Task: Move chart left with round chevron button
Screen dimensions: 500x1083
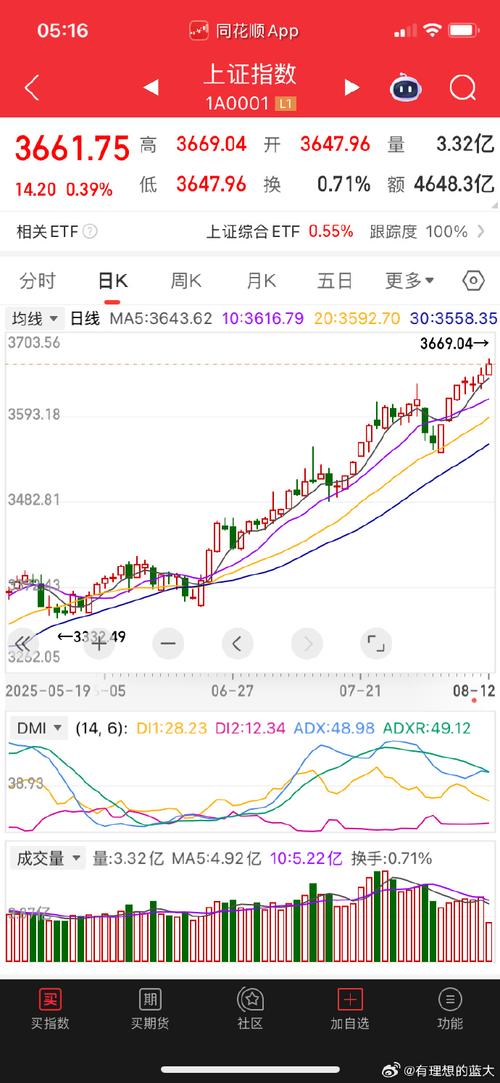Action: tap(237, 644)
